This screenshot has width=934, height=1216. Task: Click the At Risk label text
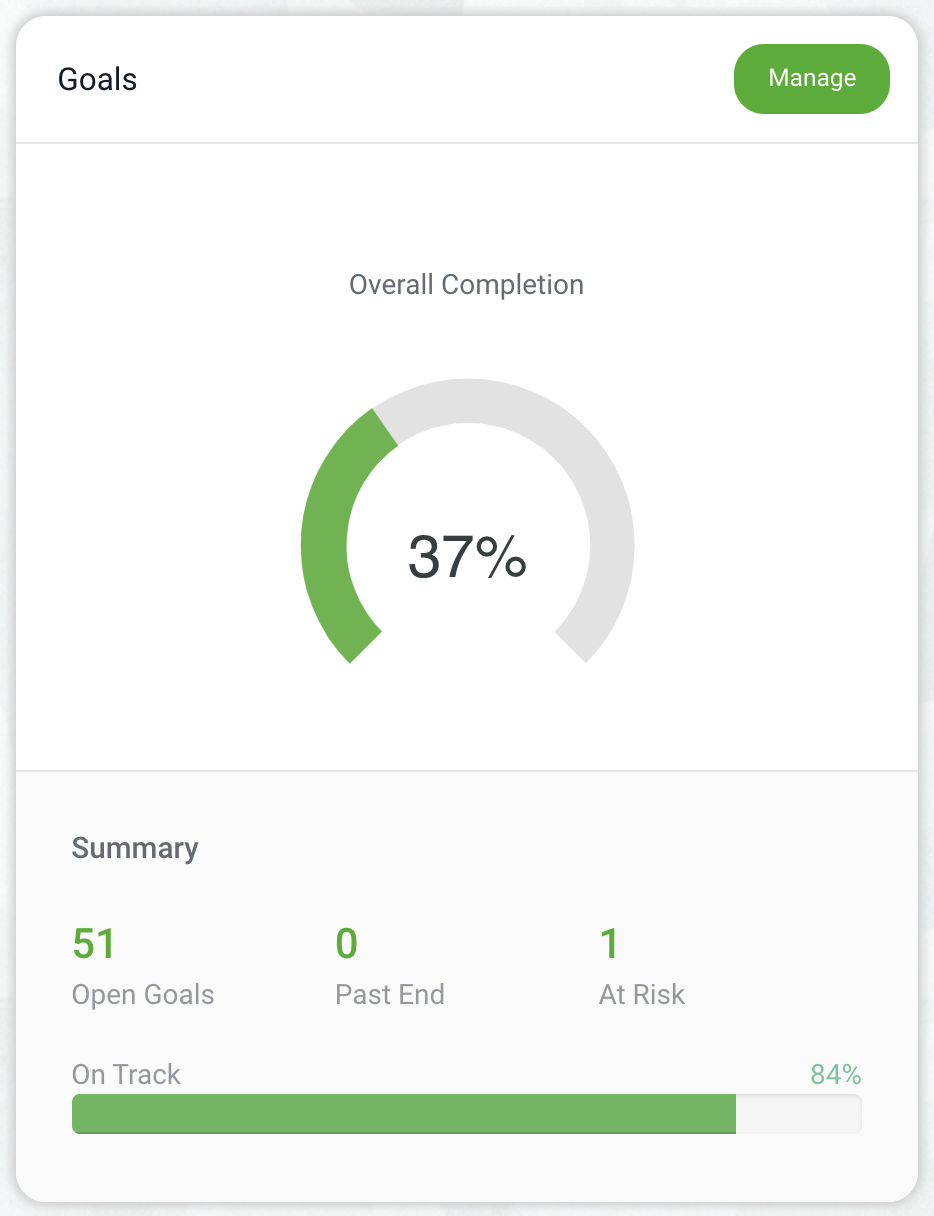(641, 994)
